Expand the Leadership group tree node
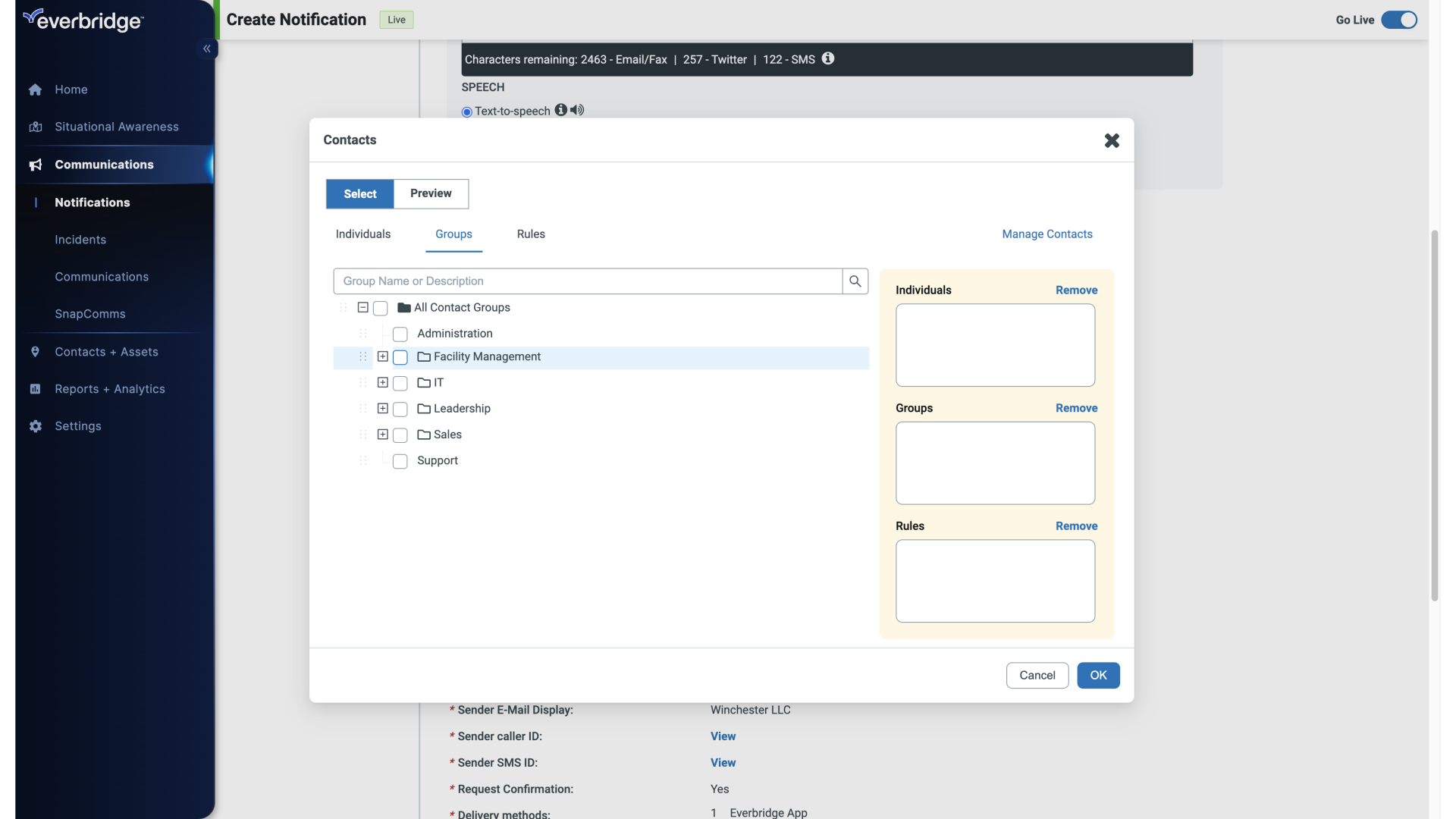The width and height of the screenshot is (1456, 819). (x=382, y=408)
